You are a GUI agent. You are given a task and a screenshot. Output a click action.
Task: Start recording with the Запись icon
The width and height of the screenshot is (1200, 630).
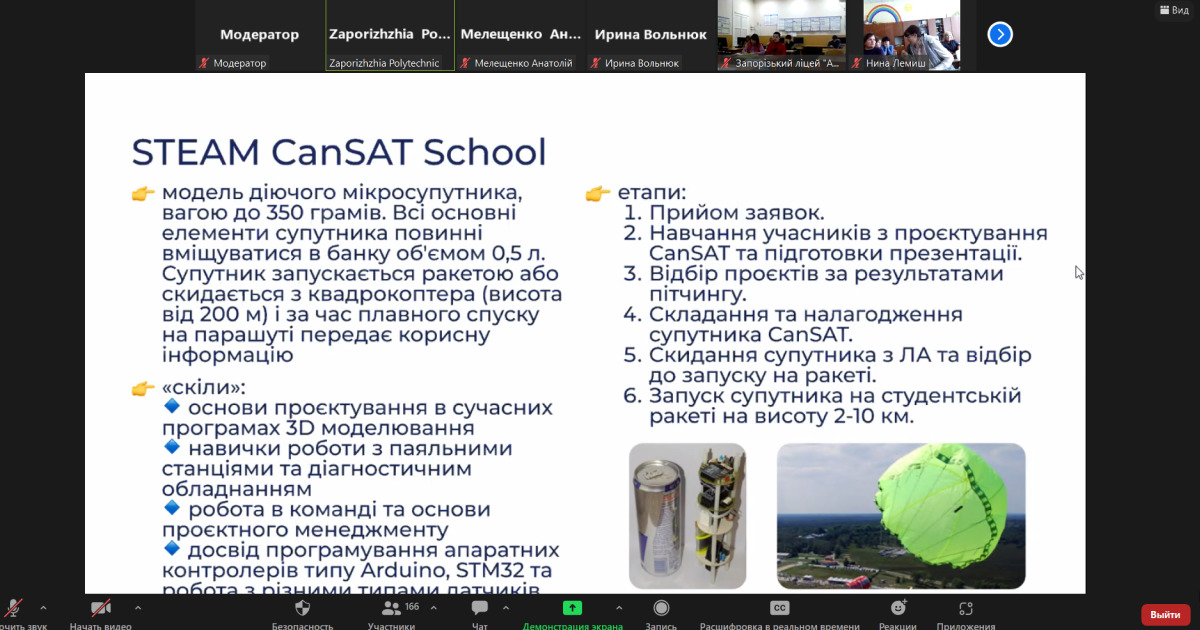(661, 608)
